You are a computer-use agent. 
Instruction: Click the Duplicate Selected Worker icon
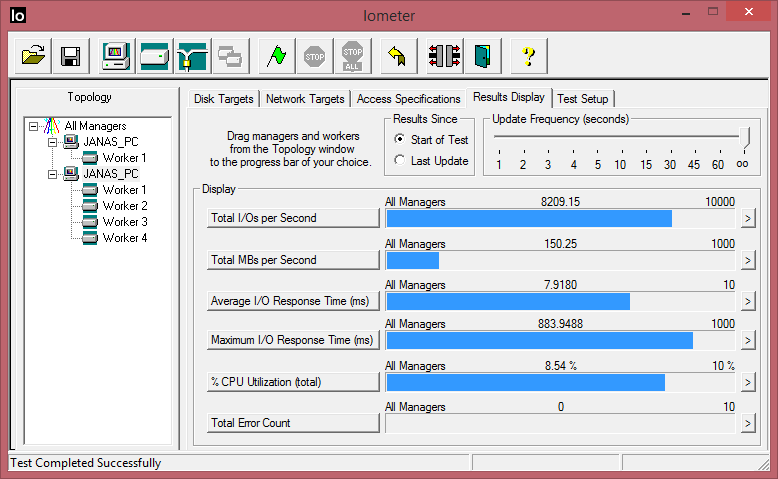(x=230, y=56)
